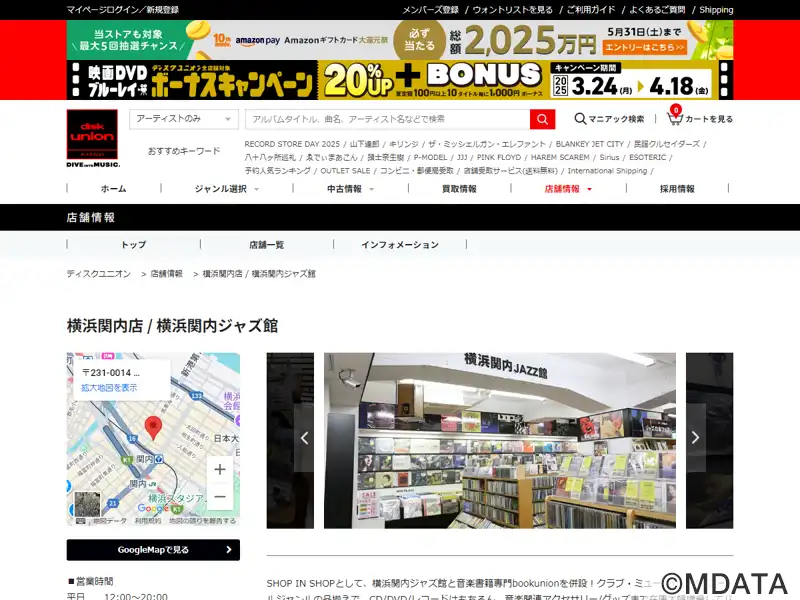
Task: Click BLANKEY JET CITY keyword link
Action: [590, 144]
